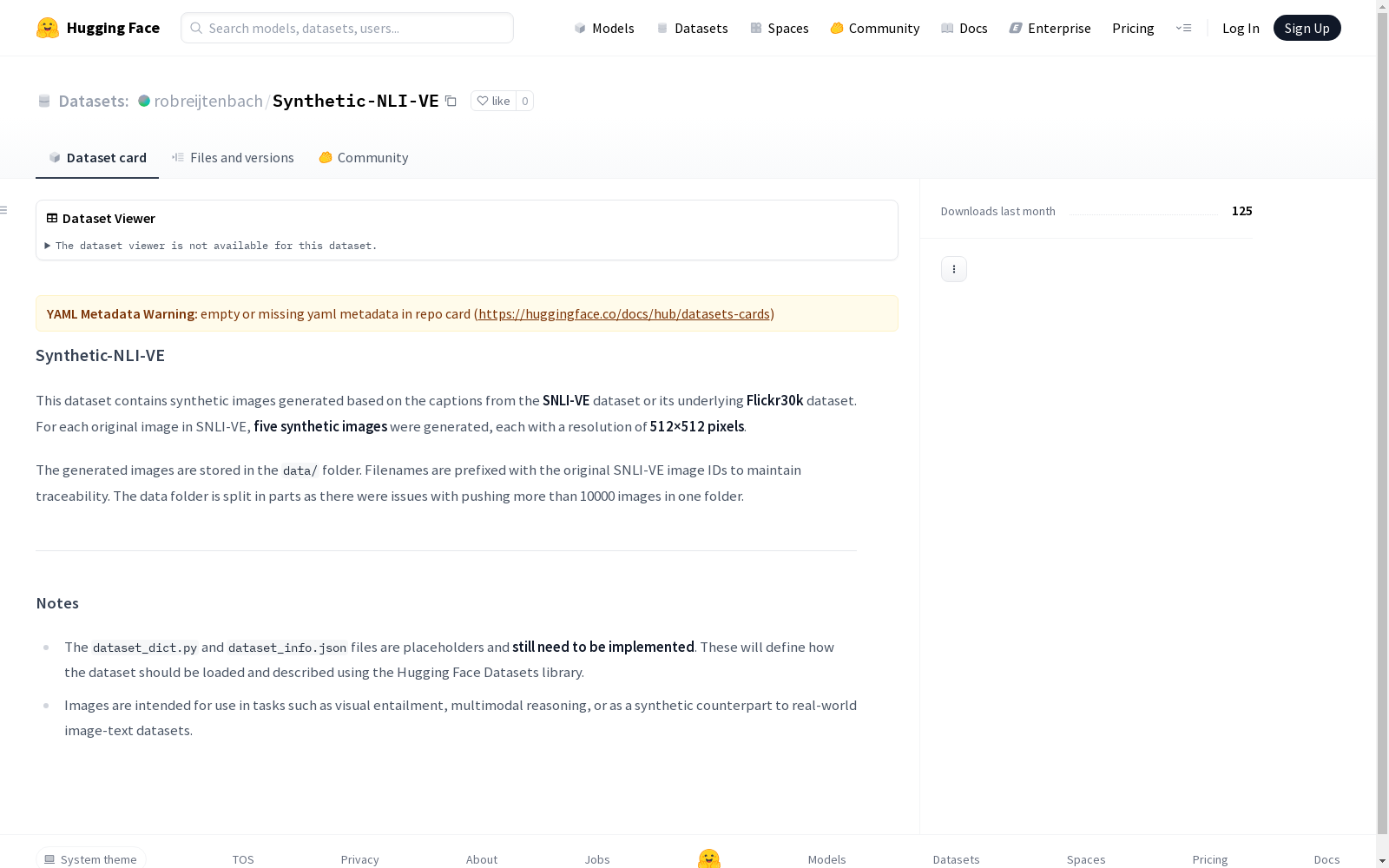Click the Notes heading
Viewport: 1389px width, 868px height.
point(57,603)
